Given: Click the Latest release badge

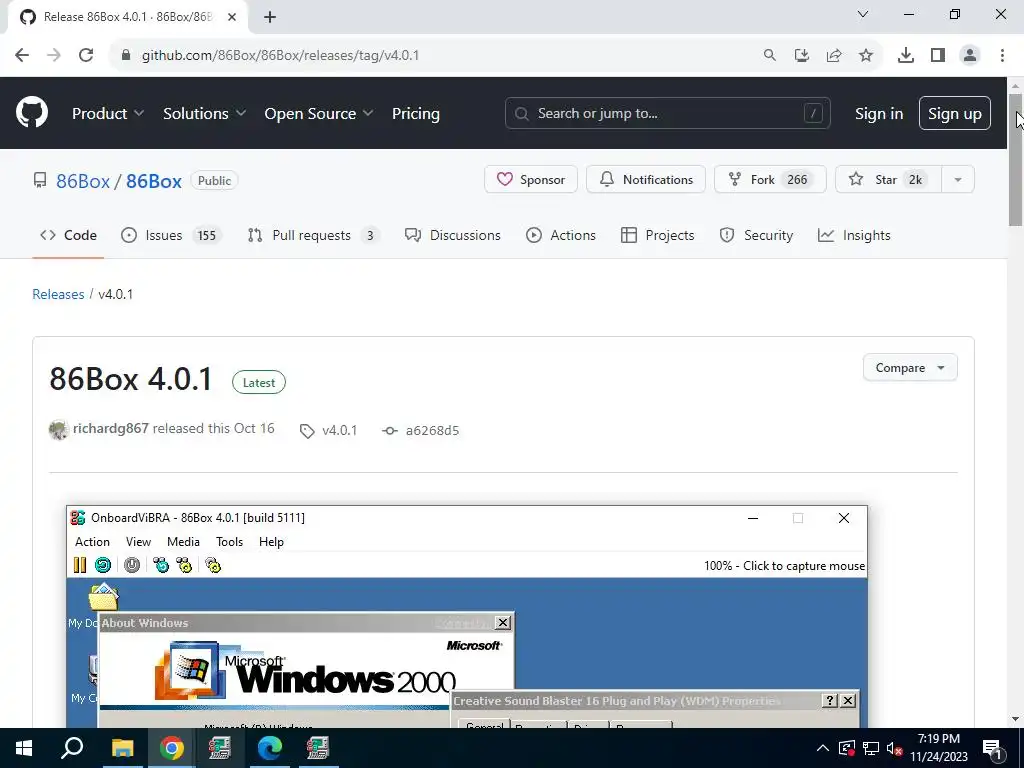Looking at the screenshot, I should click(x=259, y=383).
